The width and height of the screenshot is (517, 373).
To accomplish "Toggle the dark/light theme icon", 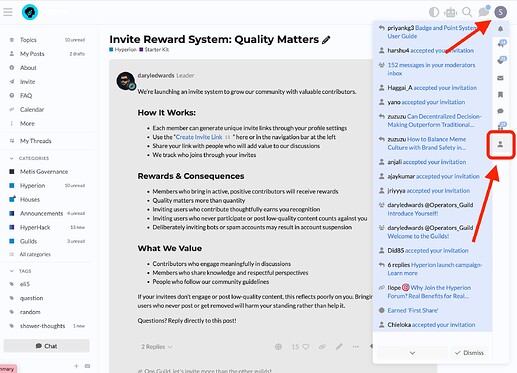I will tap(434, 12).
